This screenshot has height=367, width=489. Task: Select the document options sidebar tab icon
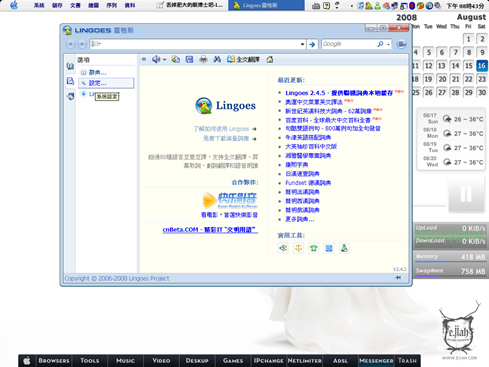70,81
